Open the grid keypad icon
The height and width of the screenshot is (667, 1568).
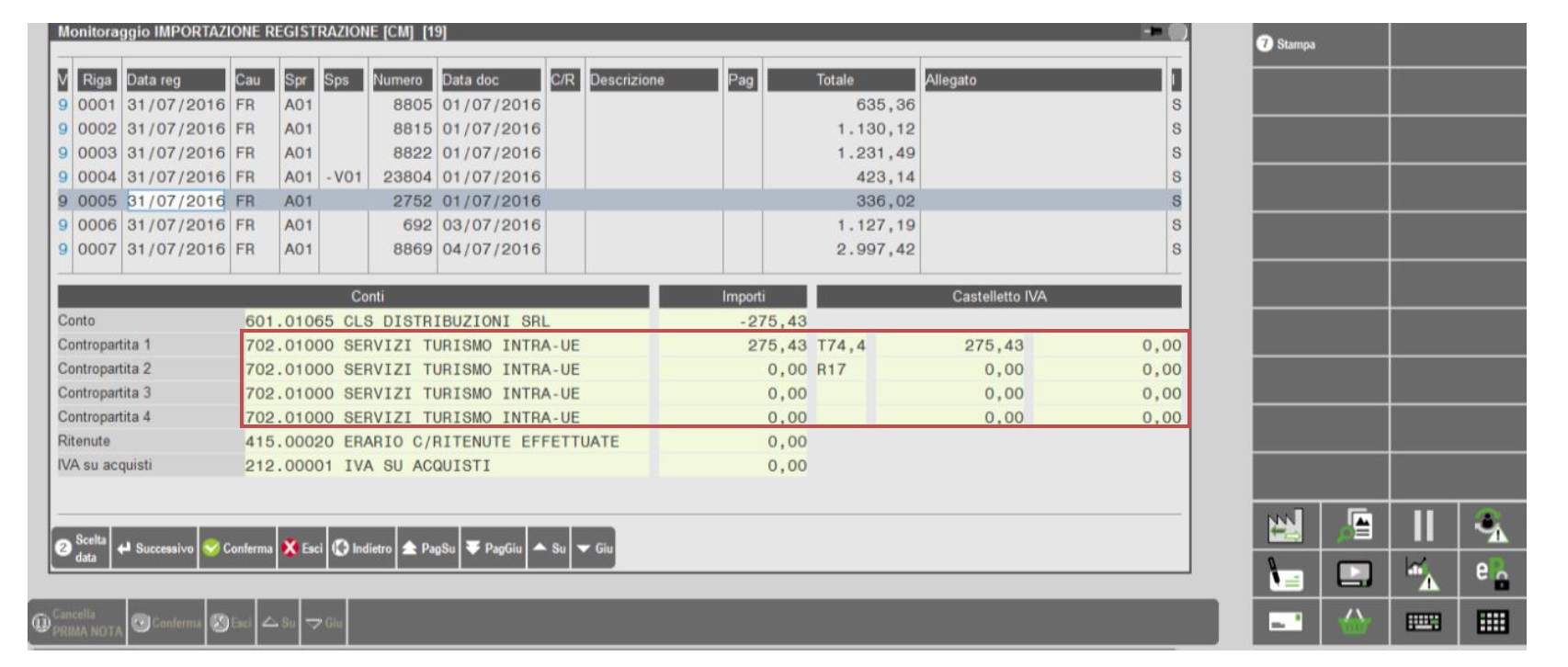[1492, 622]
